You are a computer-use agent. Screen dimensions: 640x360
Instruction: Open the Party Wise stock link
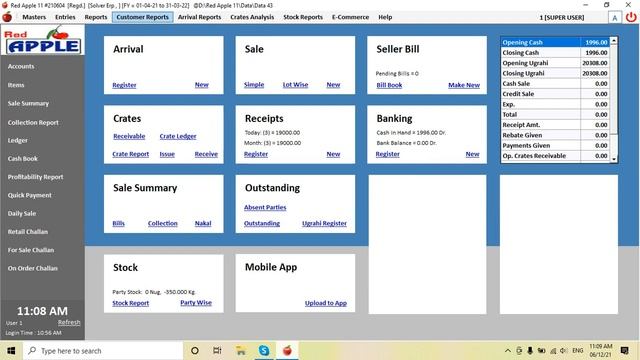tap(196, 302)
